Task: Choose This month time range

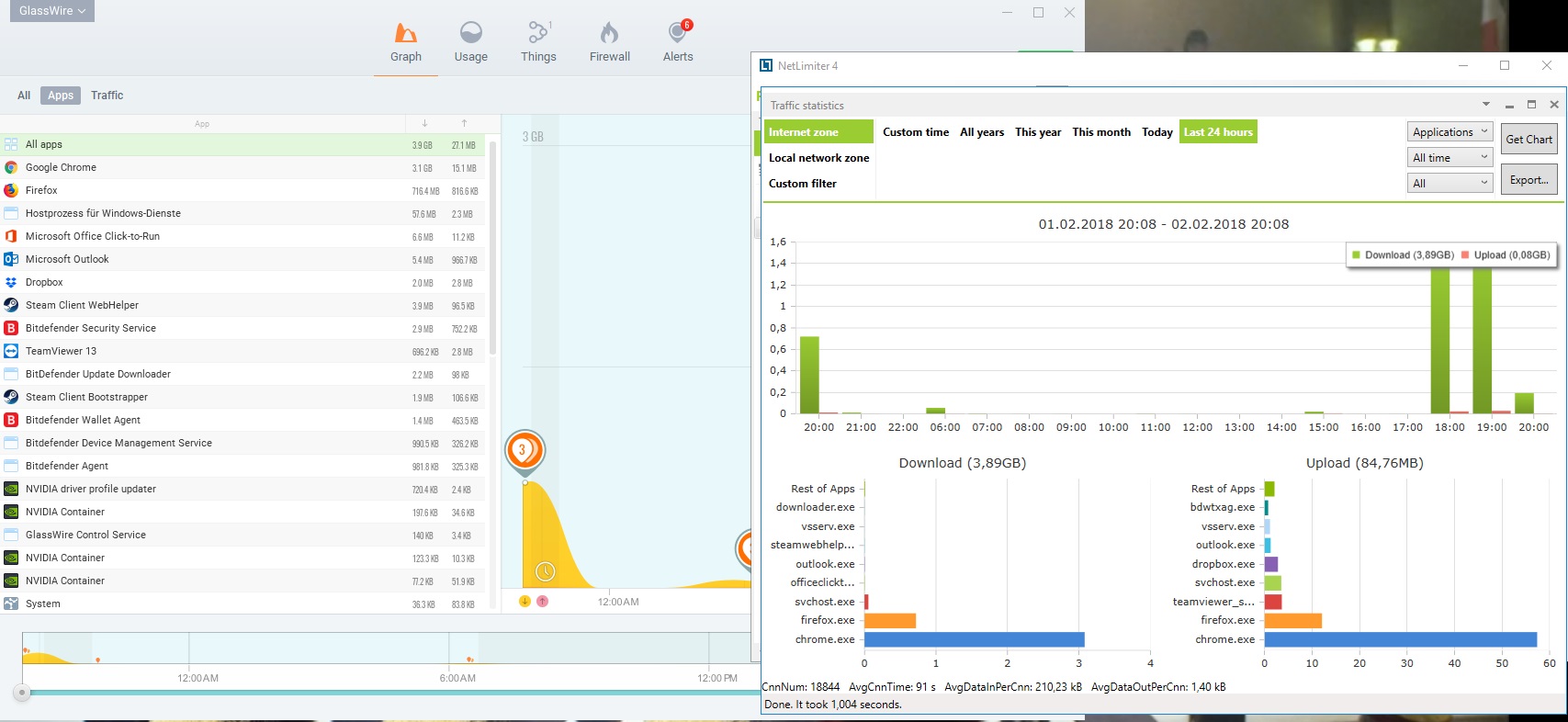Action: (1101, 132)
